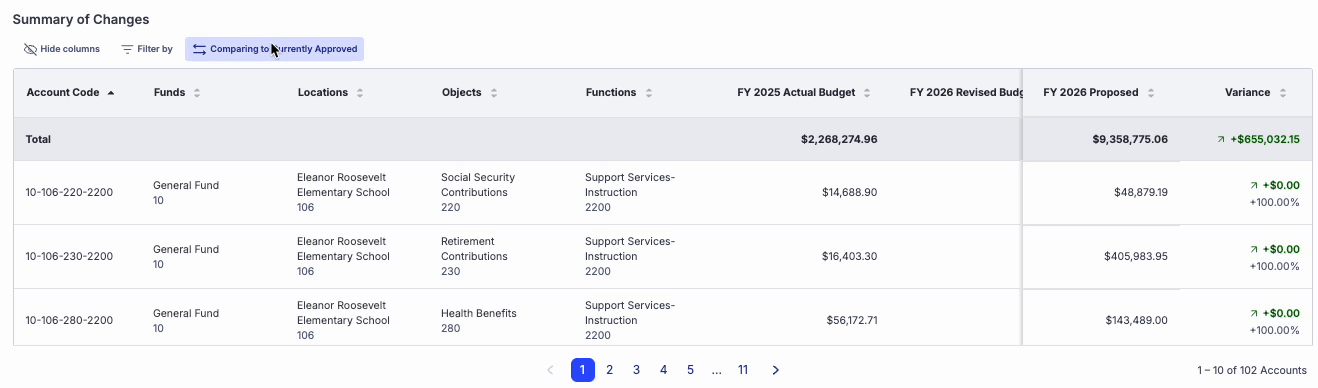Sort by FY 2025 Actual Budget
The height and width of the screenshot is (388, 1318).
click(x=867, y=93)
